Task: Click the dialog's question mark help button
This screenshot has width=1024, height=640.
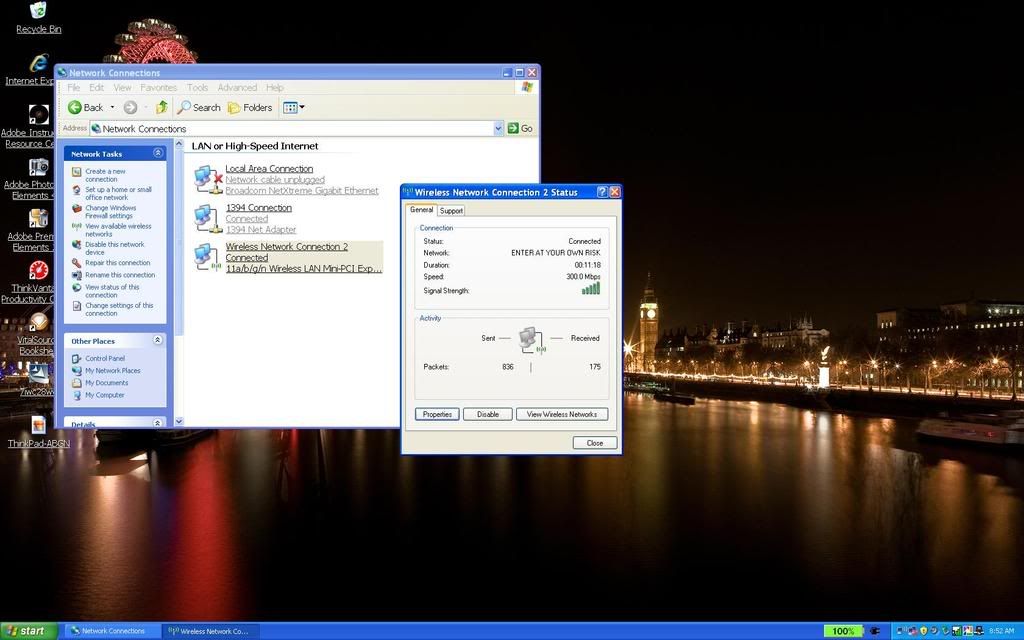Action: pyautogui.click(x=602, y=192)
